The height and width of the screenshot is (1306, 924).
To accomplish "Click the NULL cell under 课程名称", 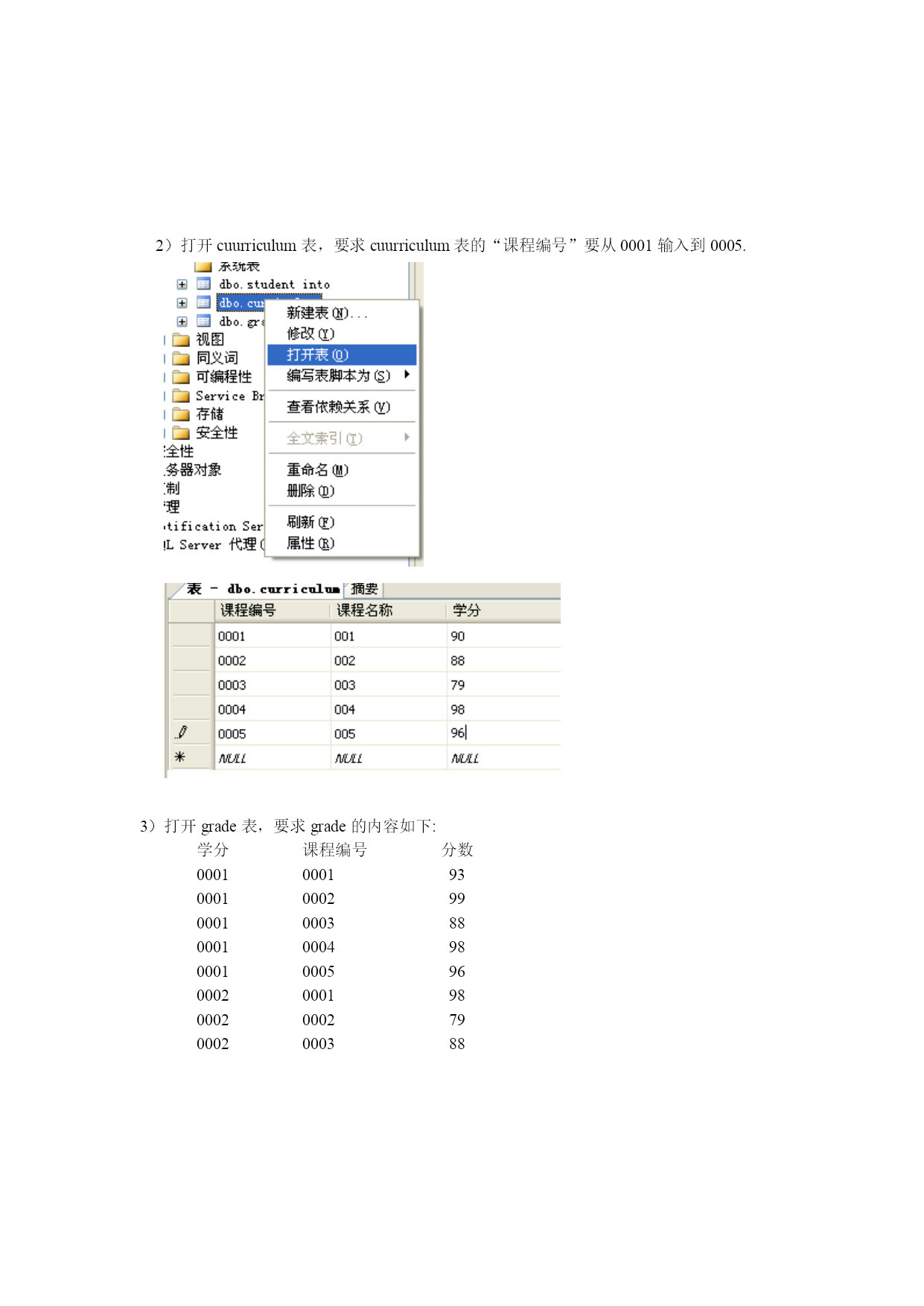I will (389, 758).
